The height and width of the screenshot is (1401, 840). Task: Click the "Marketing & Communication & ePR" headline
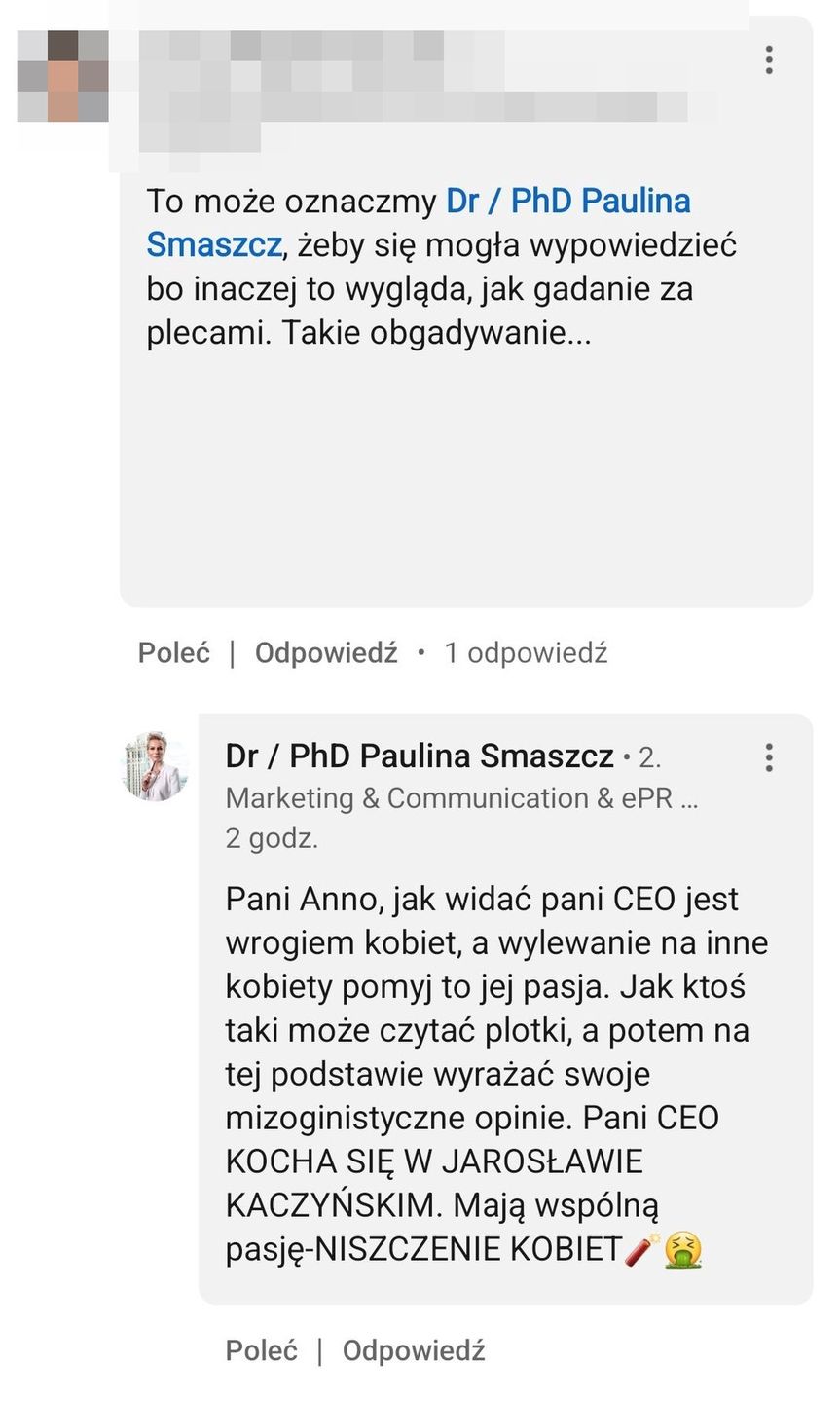pos(461,797)
